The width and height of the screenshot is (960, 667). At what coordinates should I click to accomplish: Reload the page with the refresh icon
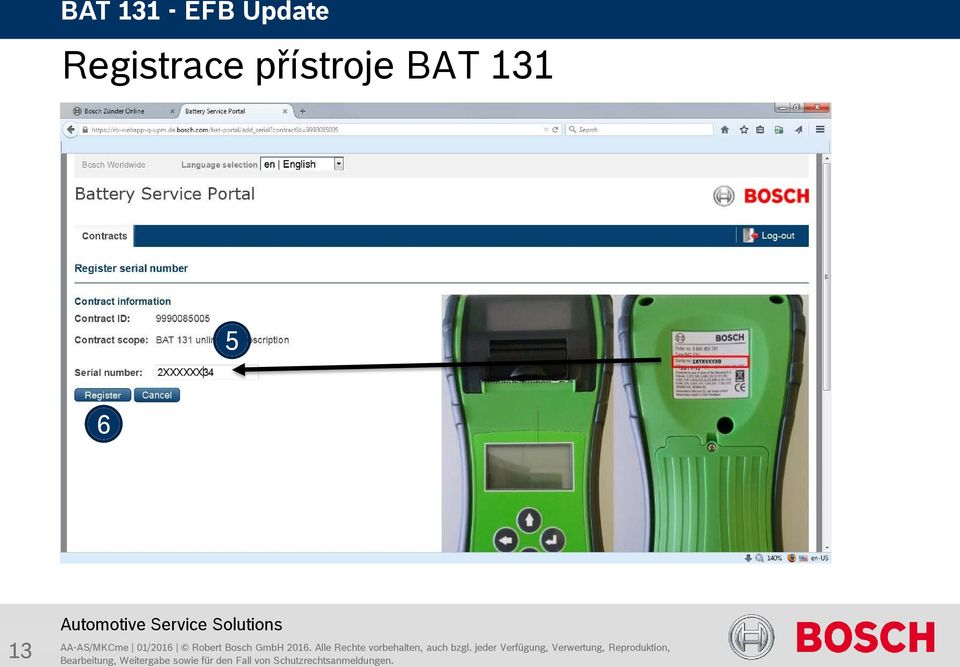pos(555,130)
